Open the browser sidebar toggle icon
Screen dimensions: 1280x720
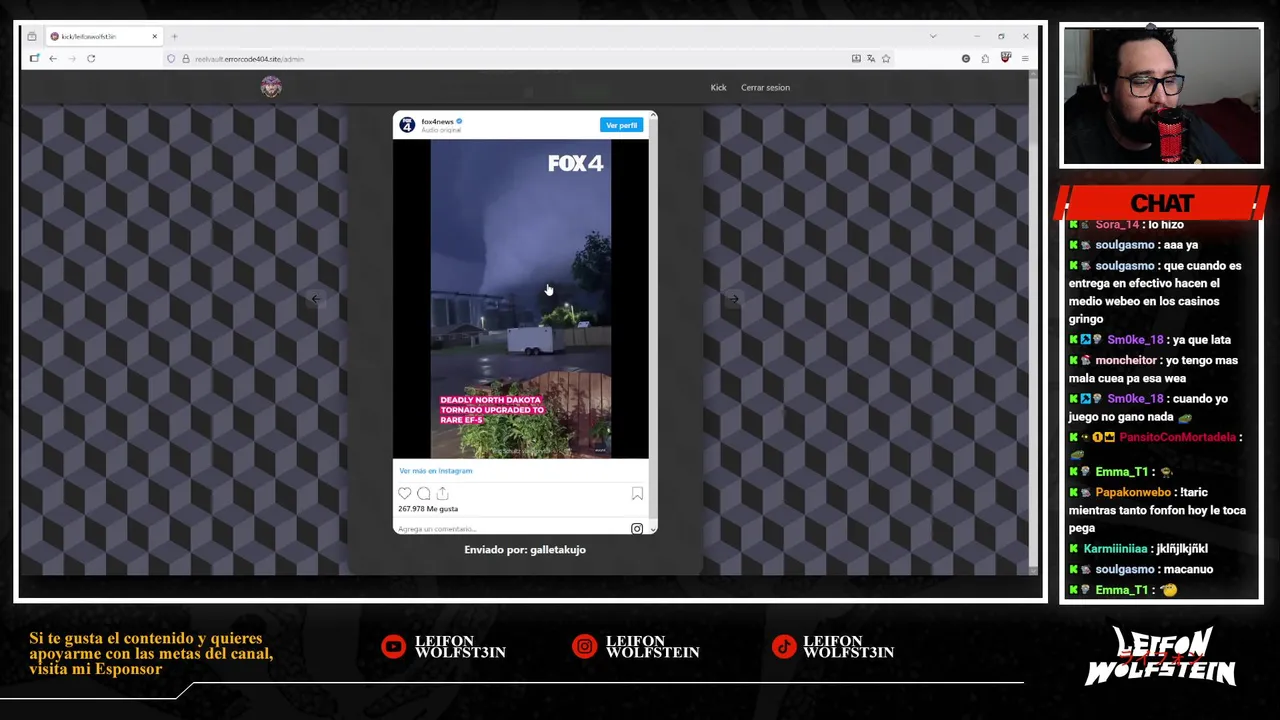click(x=34, y=59)
